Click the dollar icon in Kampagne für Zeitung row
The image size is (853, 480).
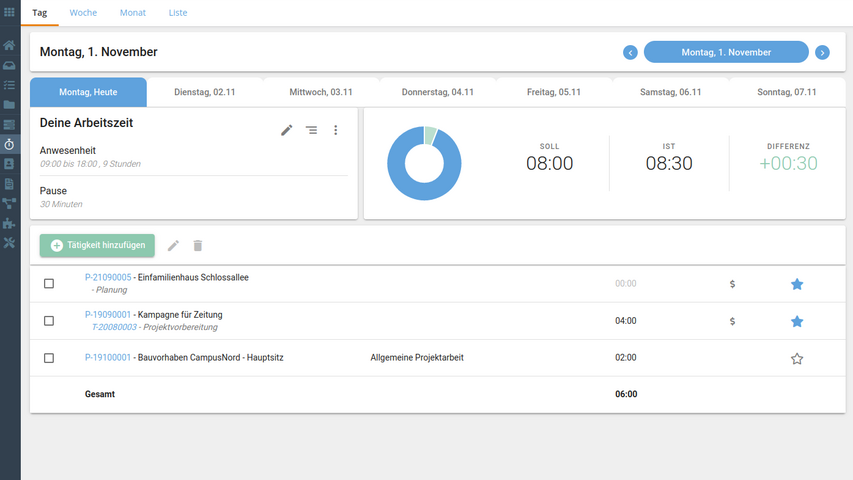(x=732, y=321)
